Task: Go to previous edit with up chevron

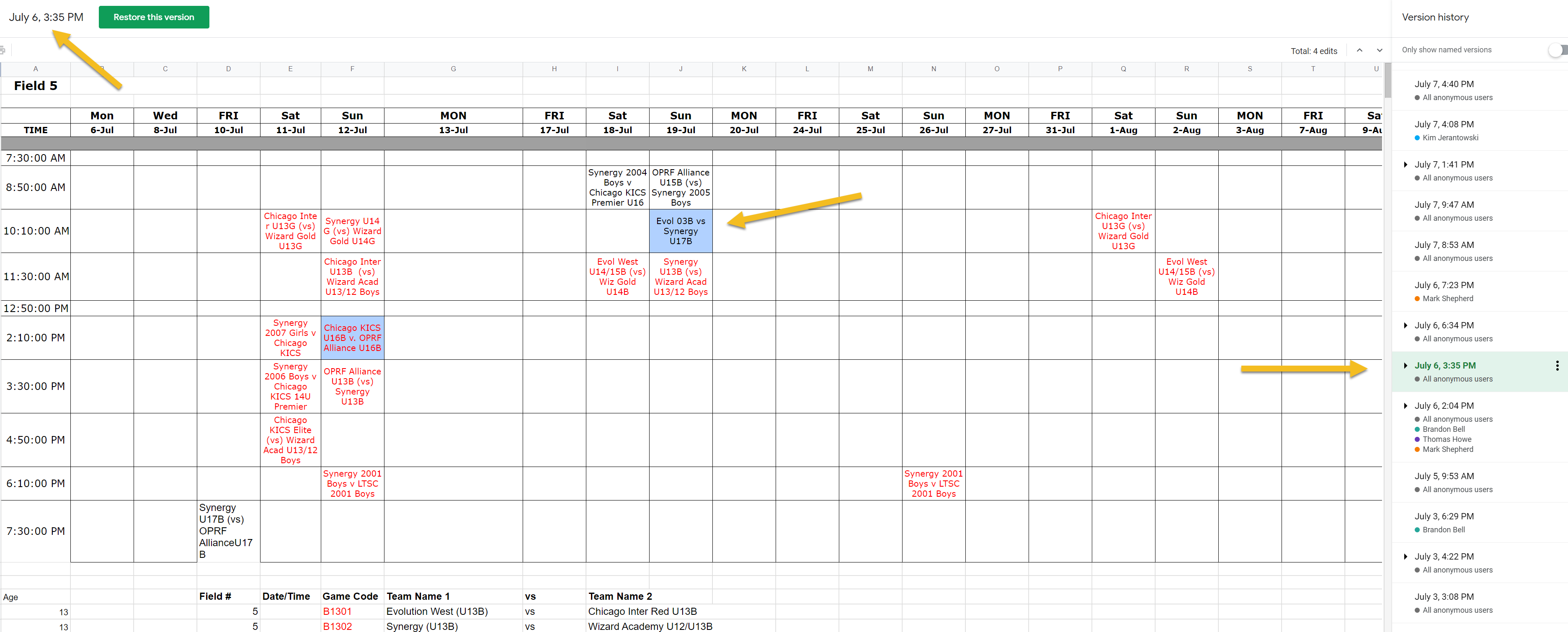Action: 1359,51
